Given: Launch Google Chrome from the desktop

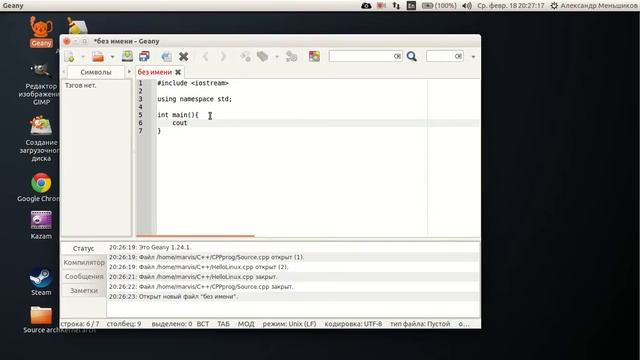Looking at the screenshot, I should coord(41,187).
